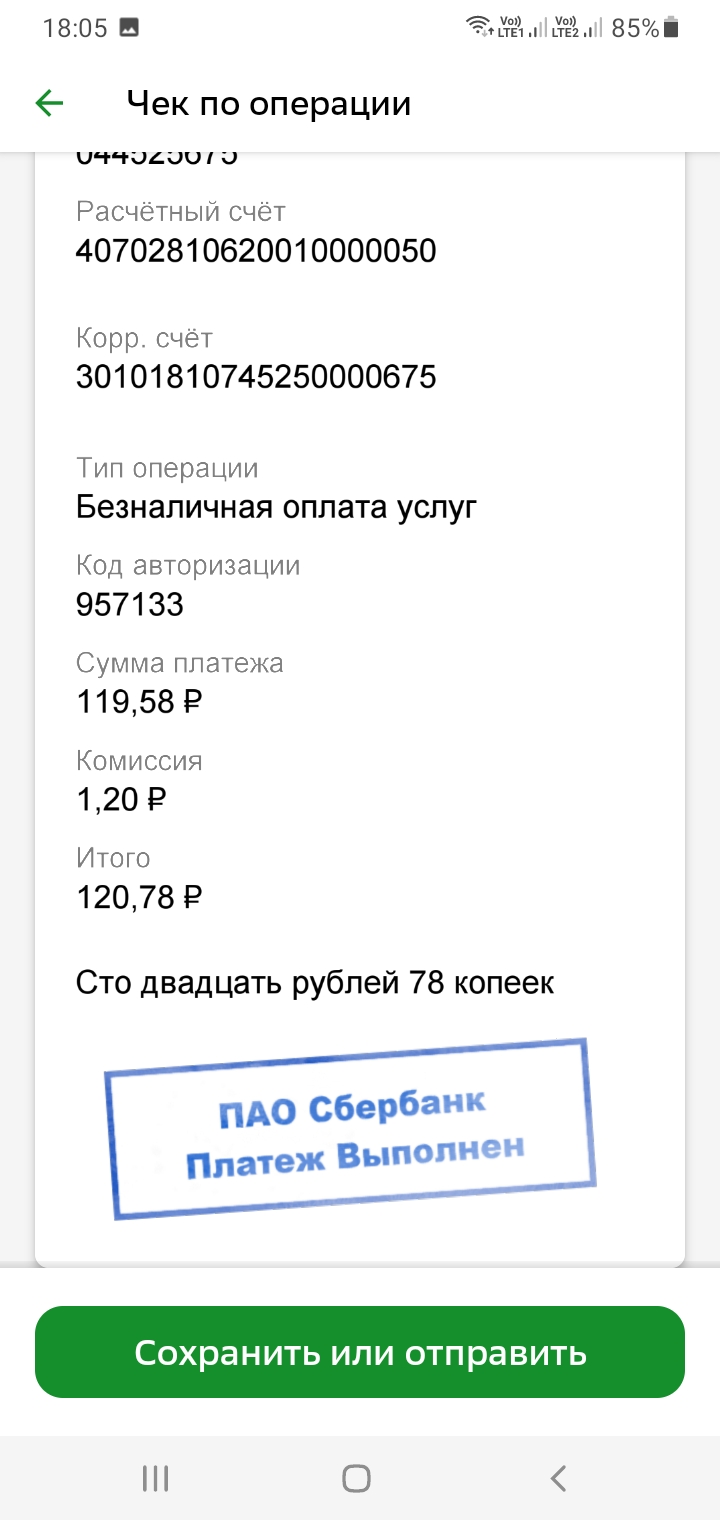720x1520 pixels.
Task: Select the Корр. счёт number 30101810745250000675
Action: coord(256,377)
